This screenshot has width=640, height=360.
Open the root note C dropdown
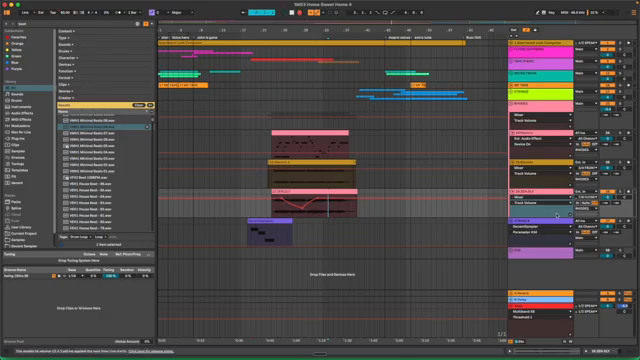162,13
